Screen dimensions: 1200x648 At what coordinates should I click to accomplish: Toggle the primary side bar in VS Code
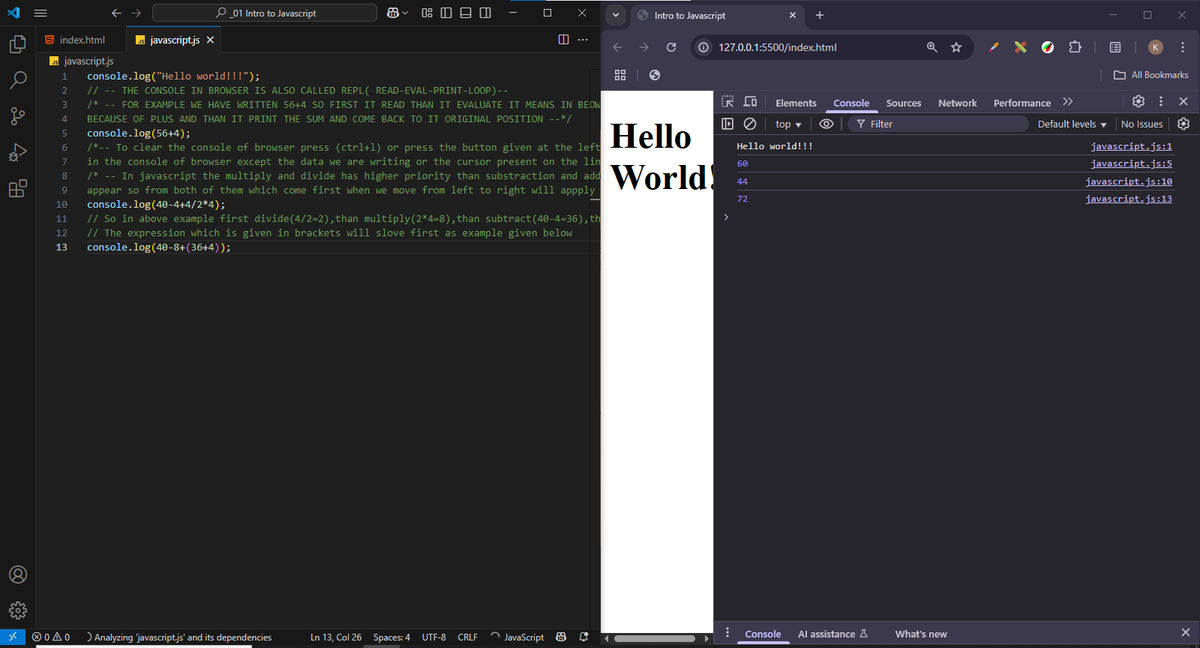(446, 13)
